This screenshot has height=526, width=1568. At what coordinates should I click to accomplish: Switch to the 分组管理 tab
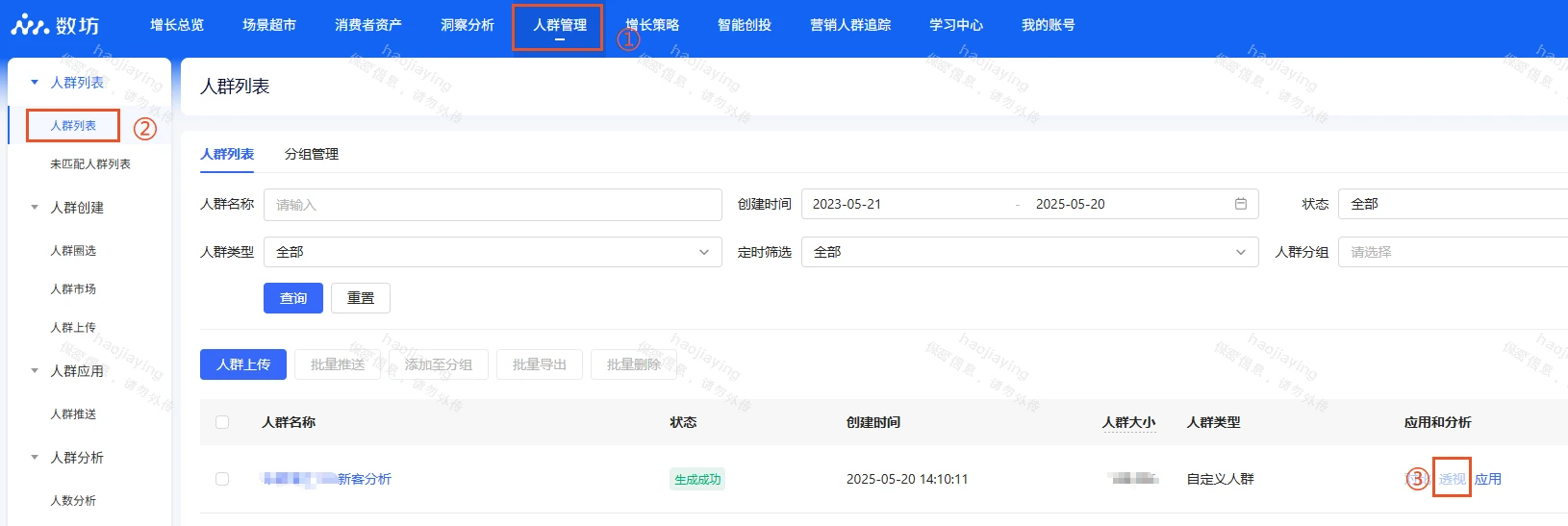coord(312,154)
